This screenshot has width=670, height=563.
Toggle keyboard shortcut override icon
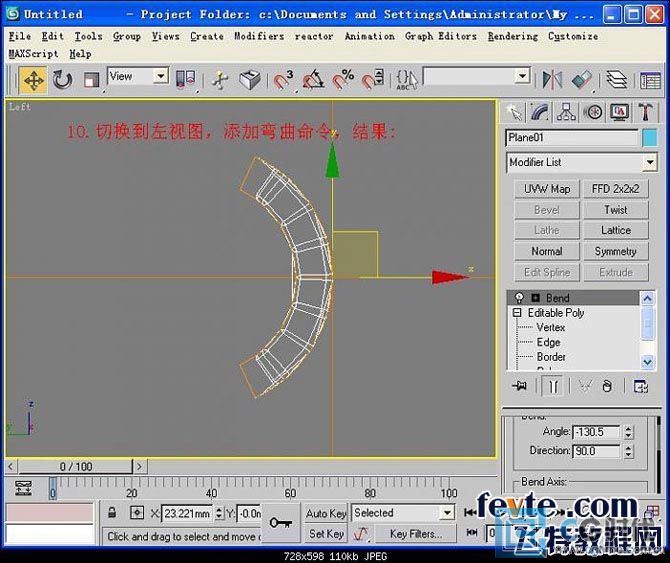(x=250, y=80)
